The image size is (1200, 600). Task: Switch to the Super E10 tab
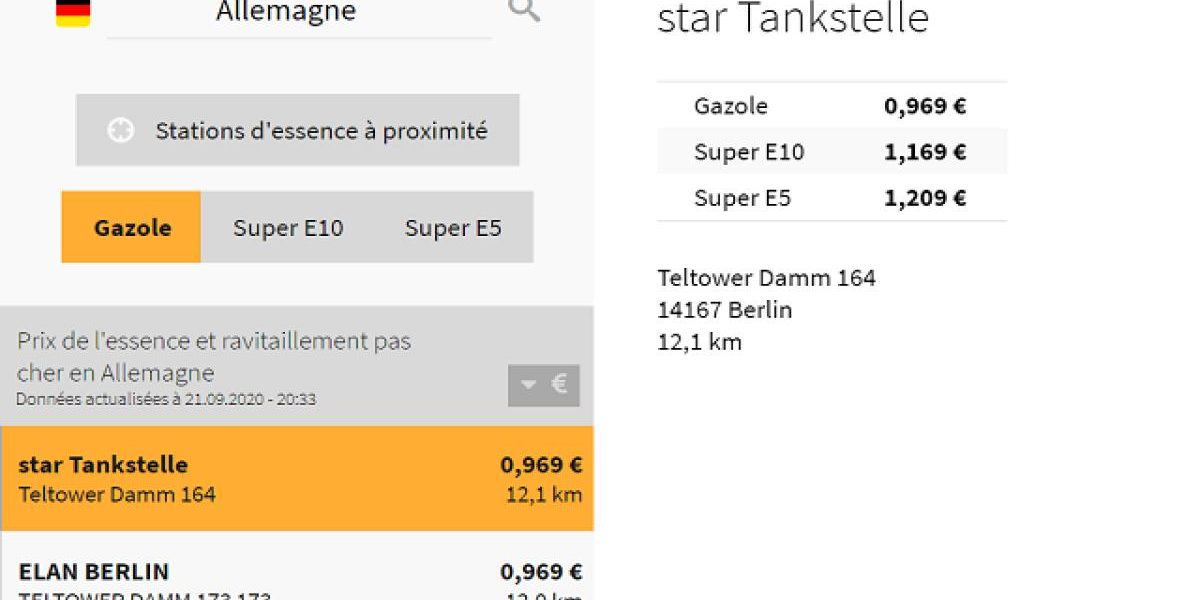pyautogui.click(x=288, y=228)
